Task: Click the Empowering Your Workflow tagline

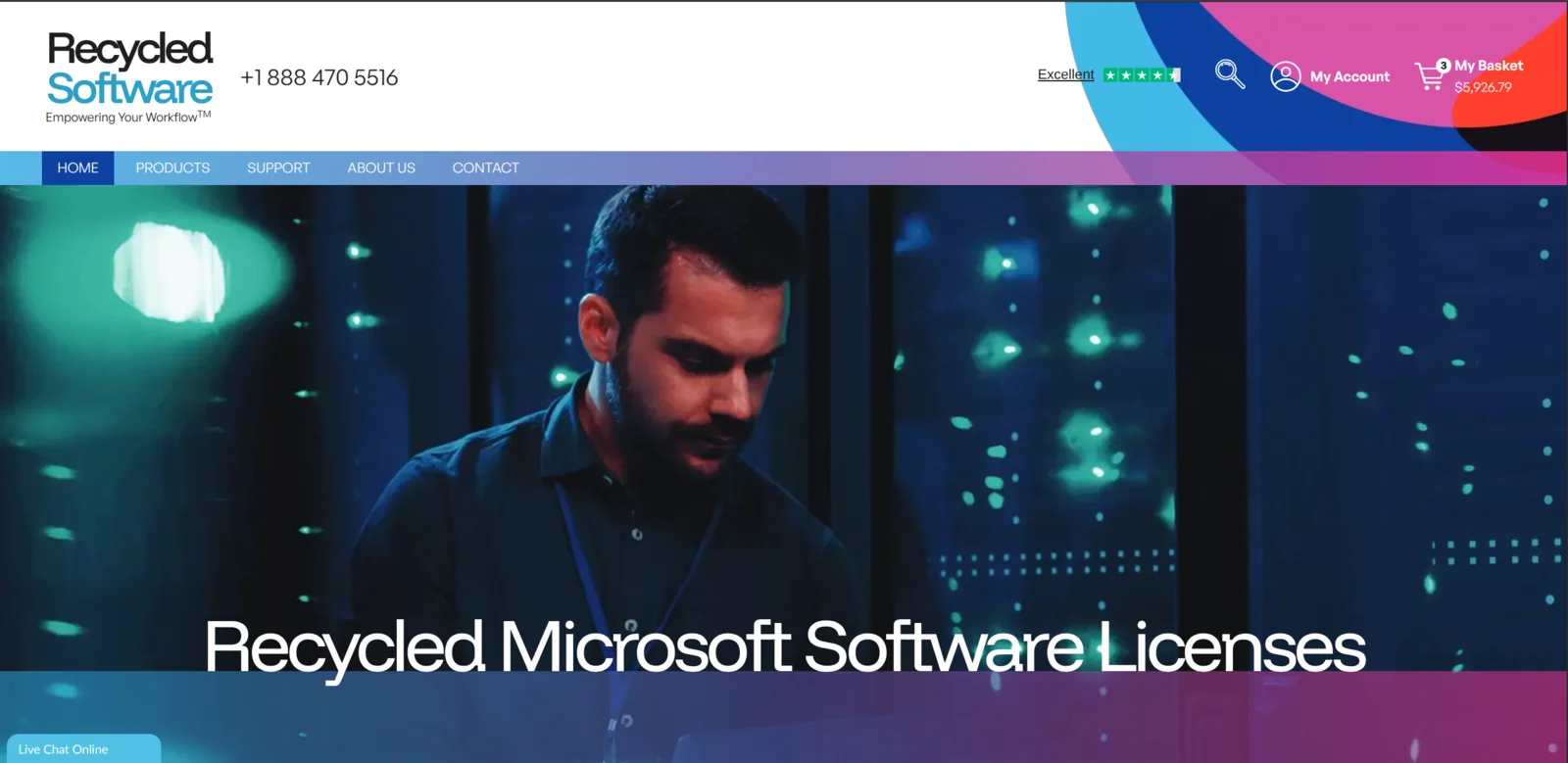Action: [128, 117]
